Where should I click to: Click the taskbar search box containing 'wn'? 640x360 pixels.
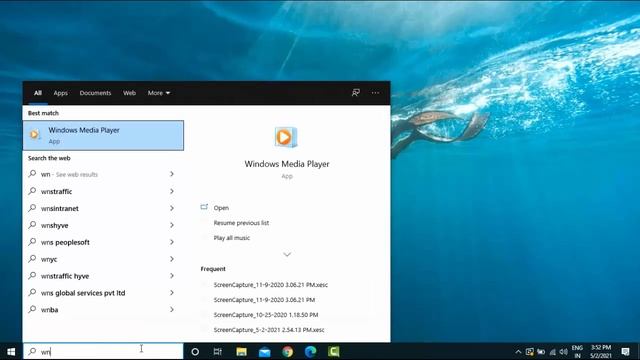103,351
